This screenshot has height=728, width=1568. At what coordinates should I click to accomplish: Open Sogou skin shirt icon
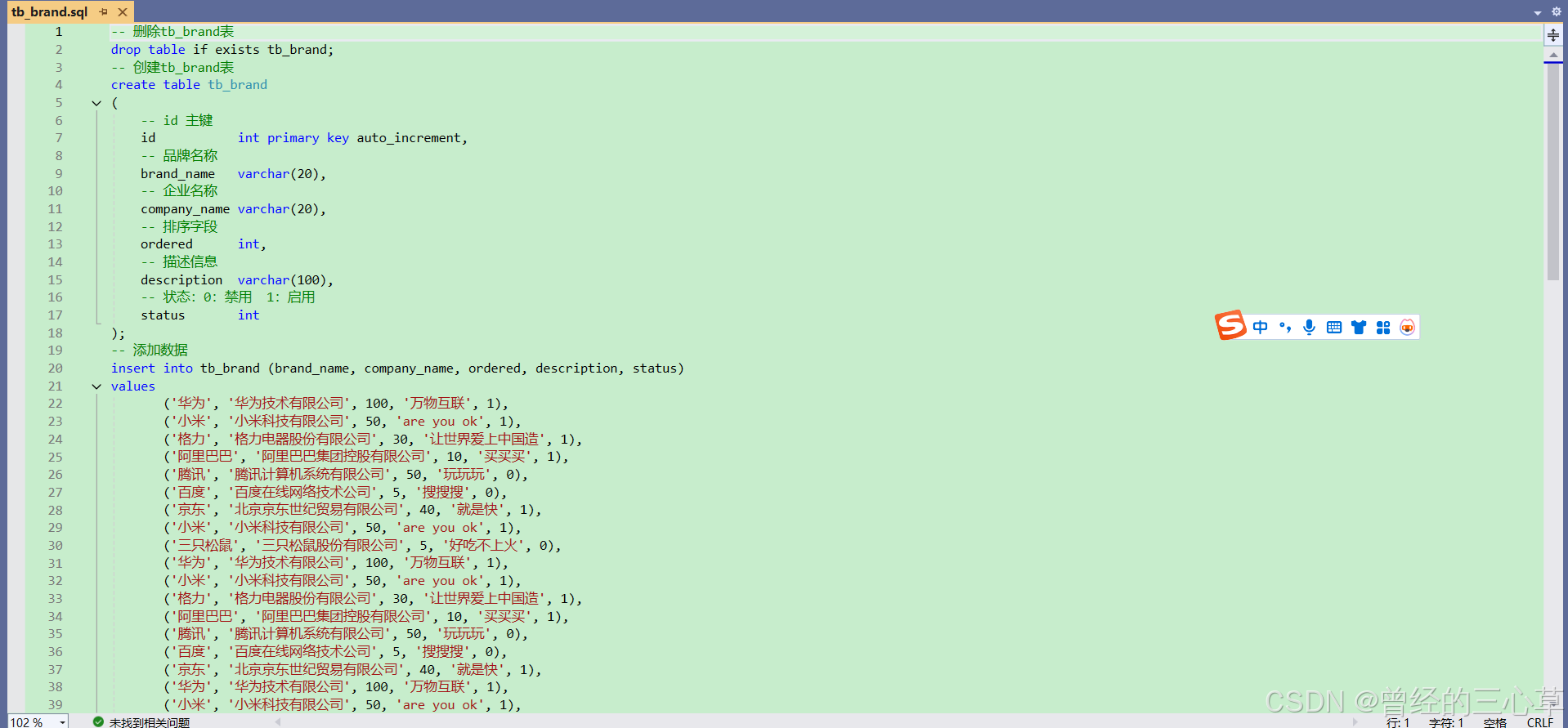click(1359, 328)
